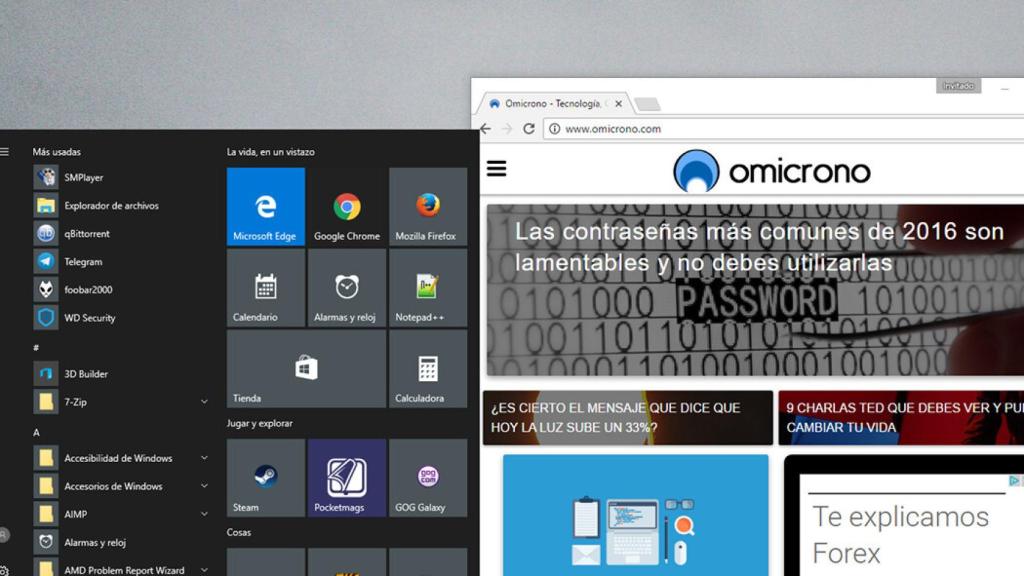
Task: Expand the 7-Zip app group
Action: pyautogui.click(x=203, y=401)
